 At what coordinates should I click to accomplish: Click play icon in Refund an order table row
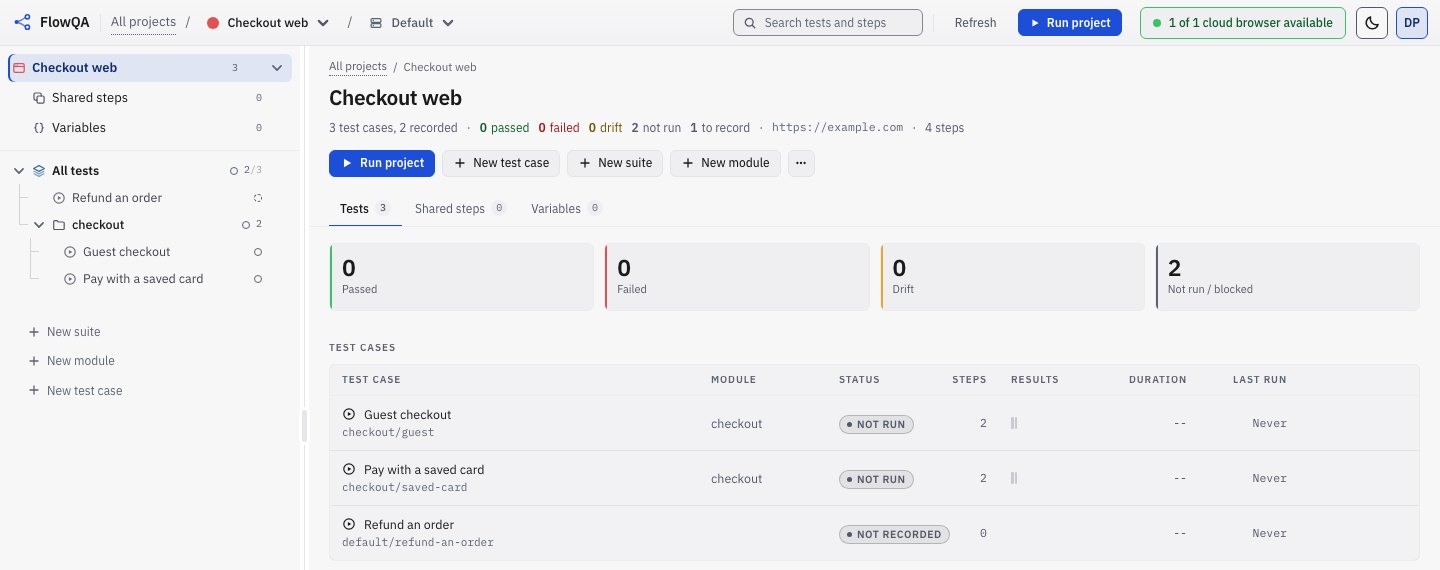(x=349, y=524)
